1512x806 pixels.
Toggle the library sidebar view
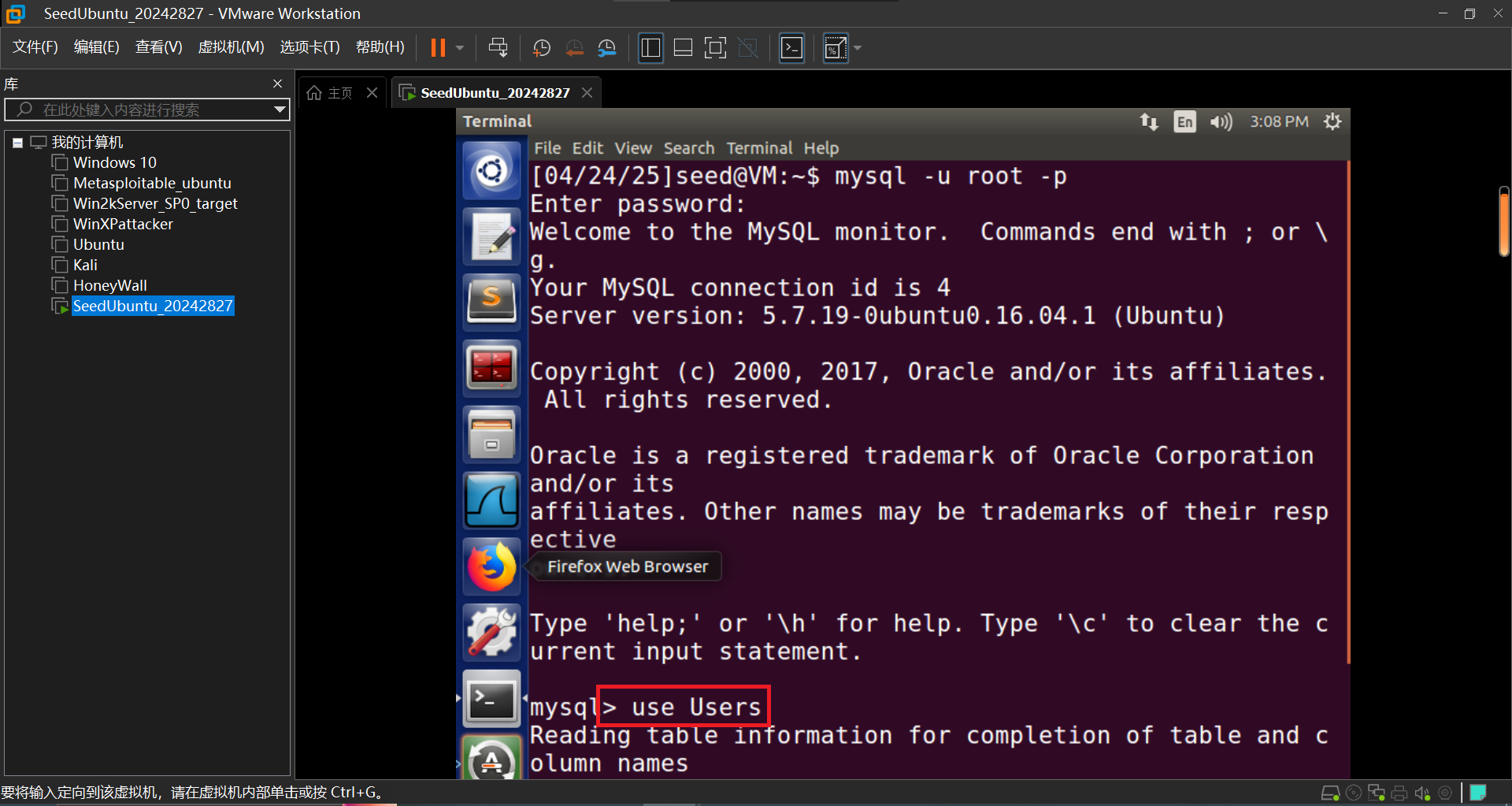pyautogui.click(x=650, y=48)
